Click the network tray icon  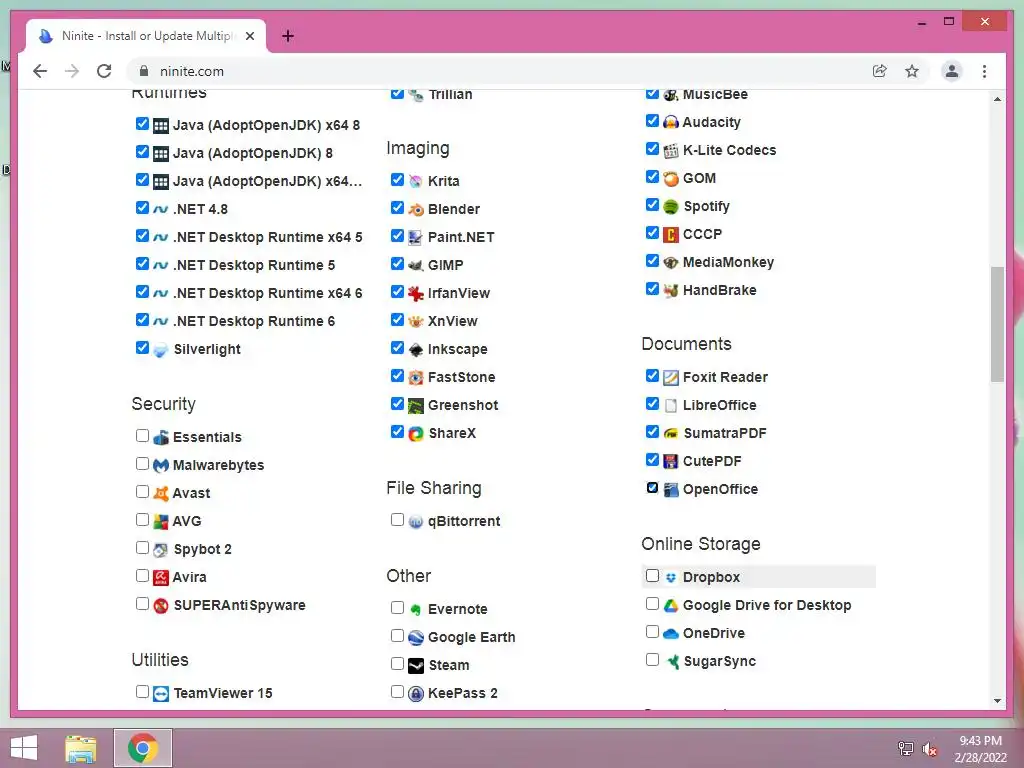[905, 749]
